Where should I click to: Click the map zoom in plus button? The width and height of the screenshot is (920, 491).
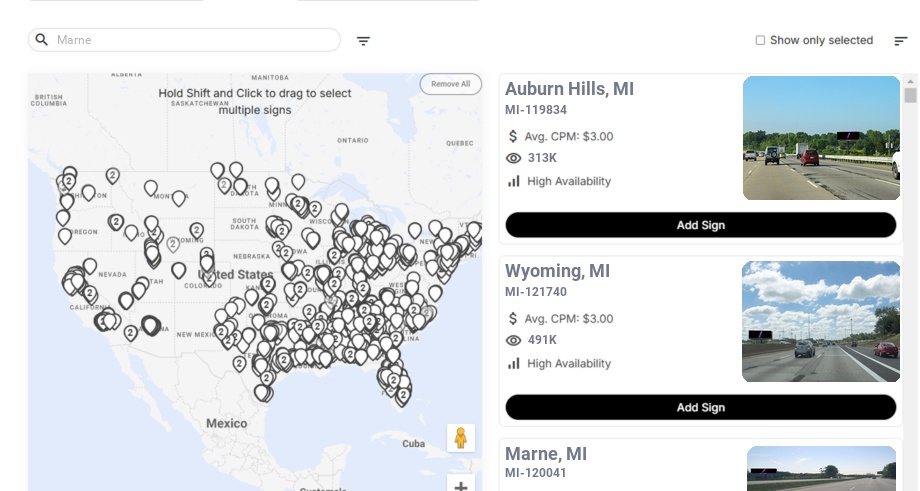[461, 486]
